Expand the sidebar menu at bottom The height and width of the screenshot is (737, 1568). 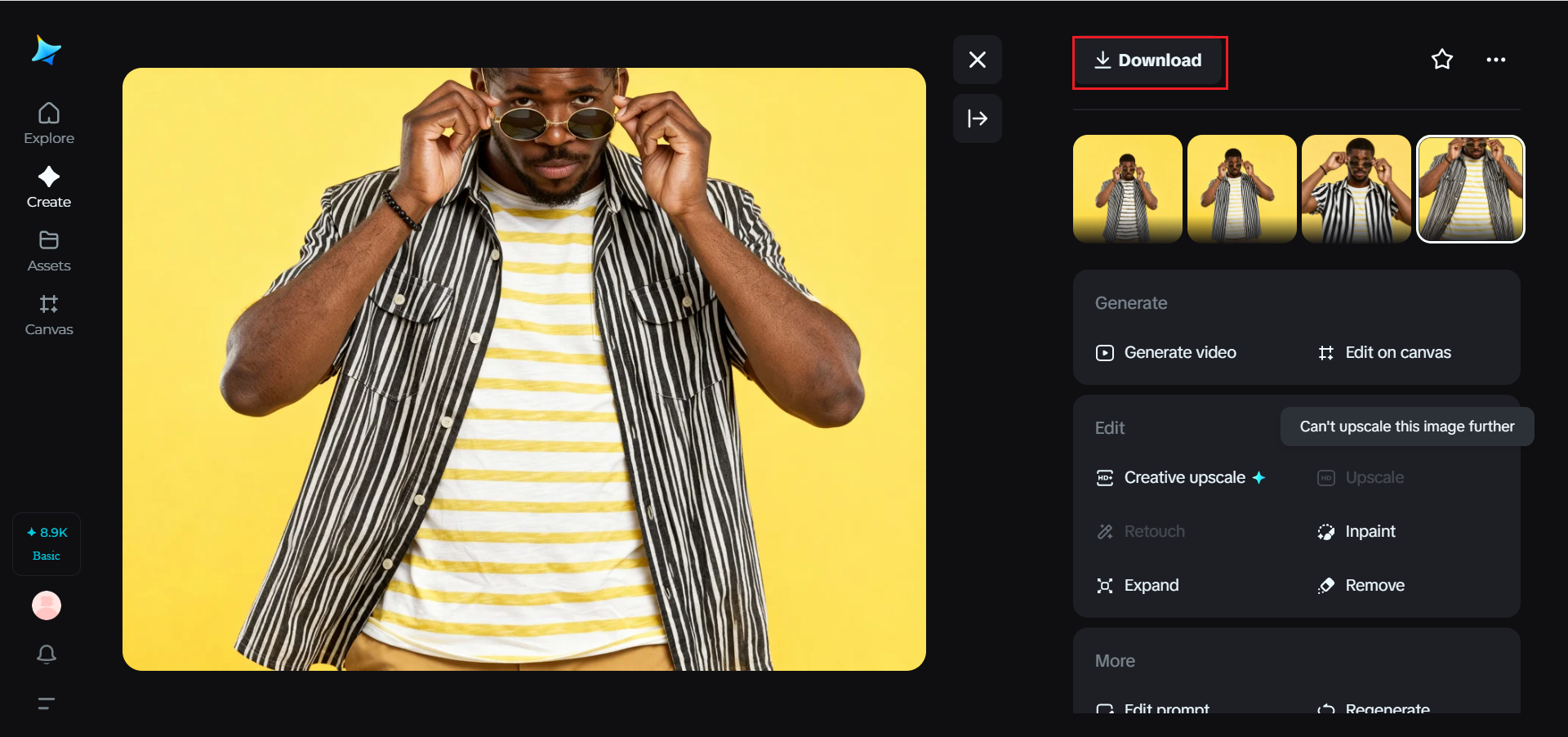coord(47,703)
